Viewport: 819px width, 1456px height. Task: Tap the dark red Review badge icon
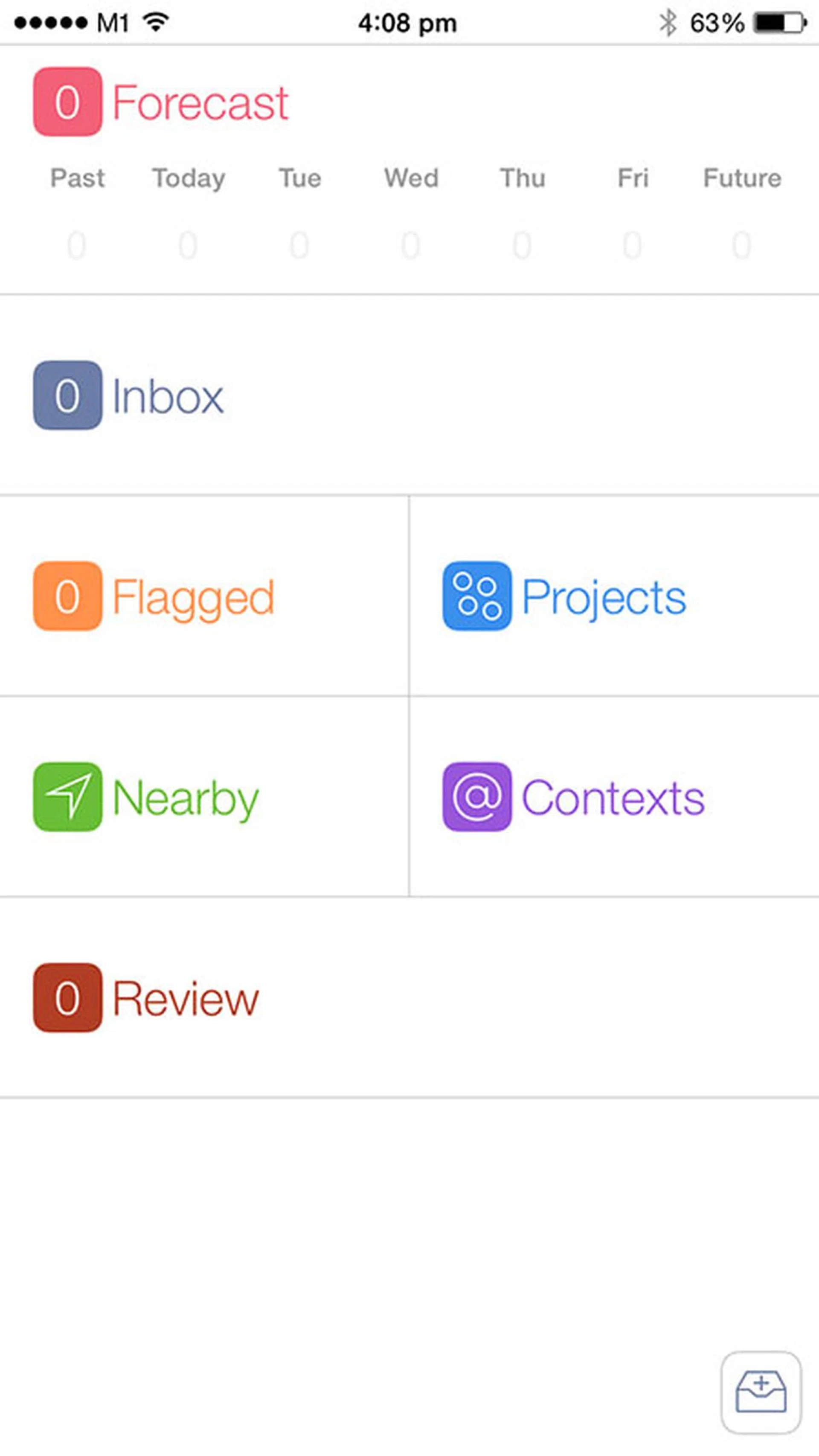68,997
